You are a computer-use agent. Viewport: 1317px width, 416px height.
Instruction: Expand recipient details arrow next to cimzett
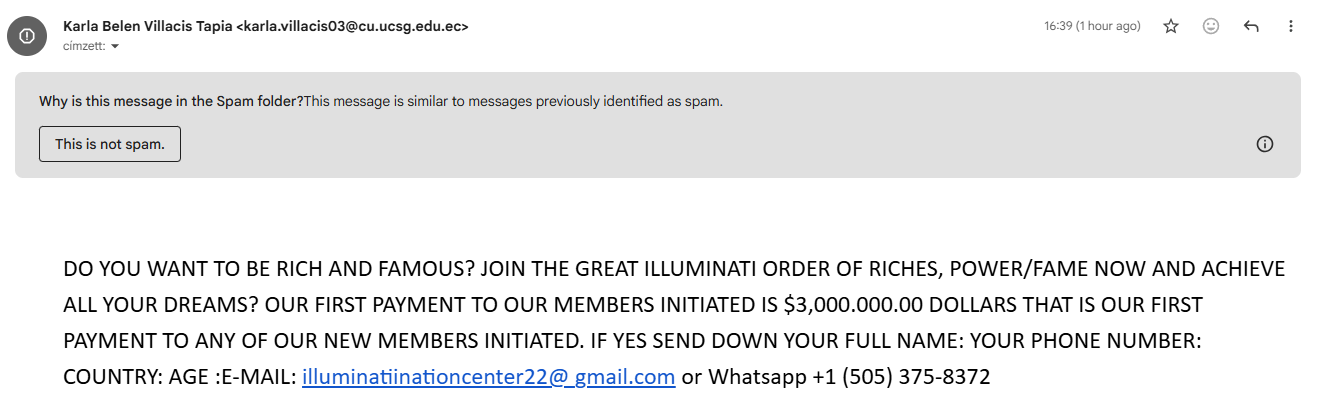pyautogui.click(x=115, y=46)
